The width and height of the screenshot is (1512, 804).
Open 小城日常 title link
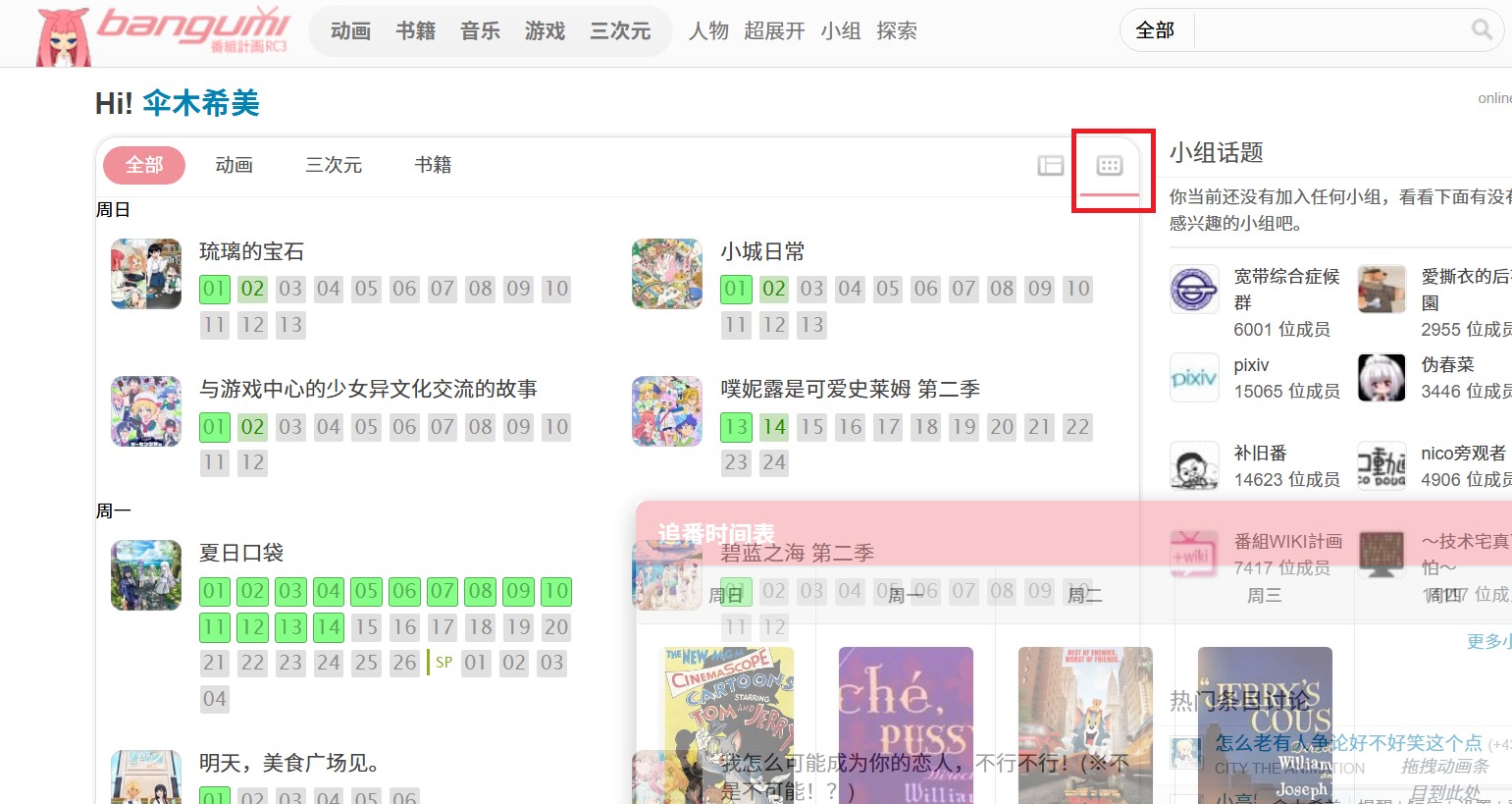762,251
